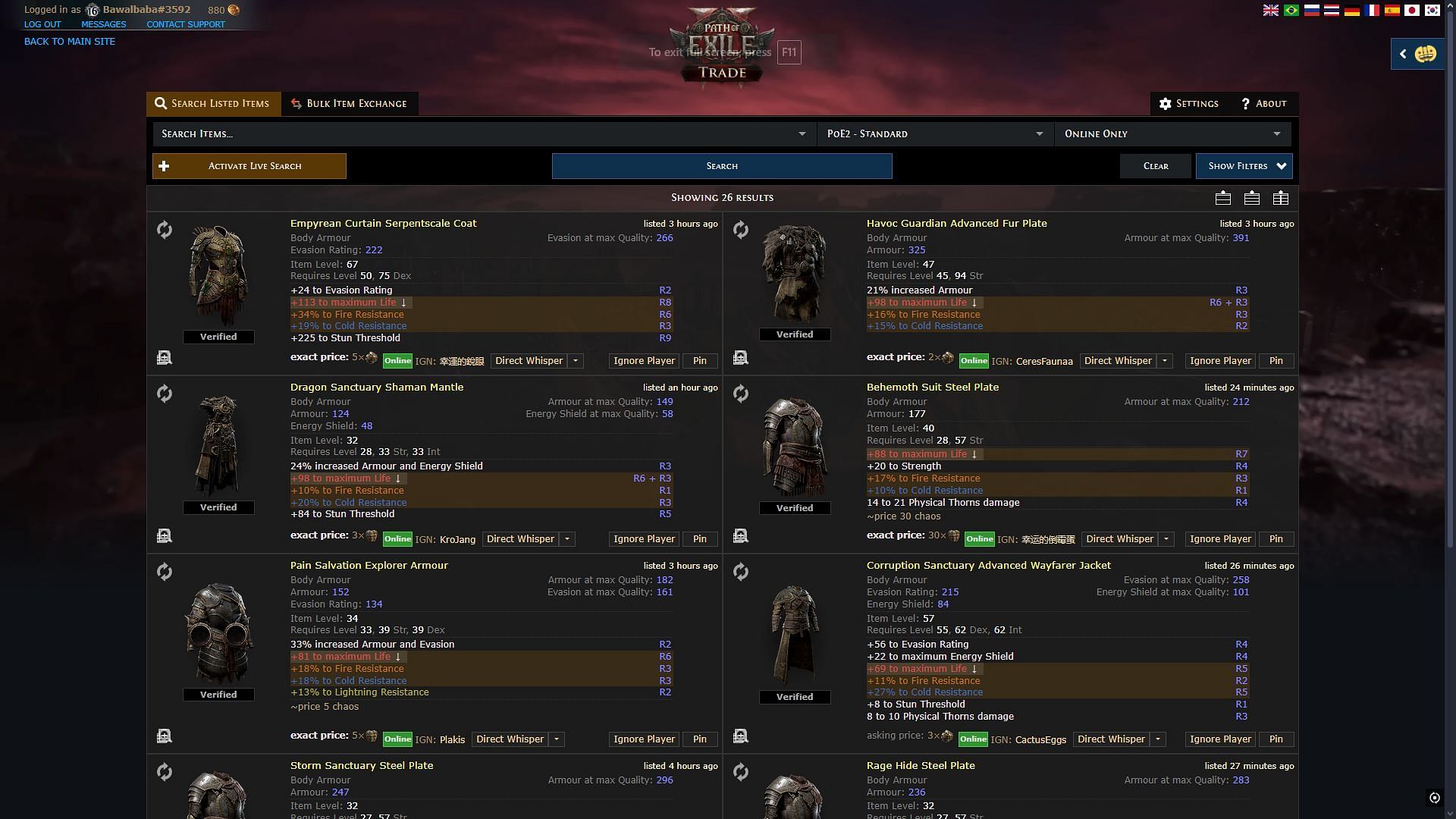This screenshot has height=819, width=1456.
Task: Click the Search button
Action: tap(722, 165)
